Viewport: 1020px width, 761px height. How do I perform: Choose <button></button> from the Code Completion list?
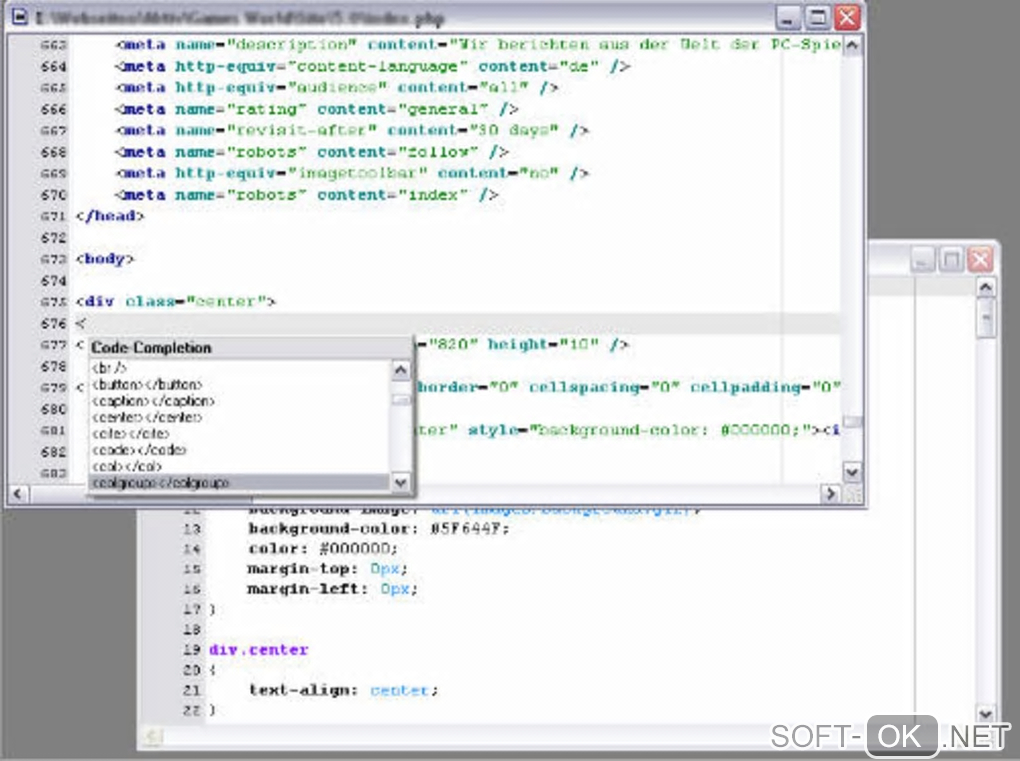coord(148,384)
